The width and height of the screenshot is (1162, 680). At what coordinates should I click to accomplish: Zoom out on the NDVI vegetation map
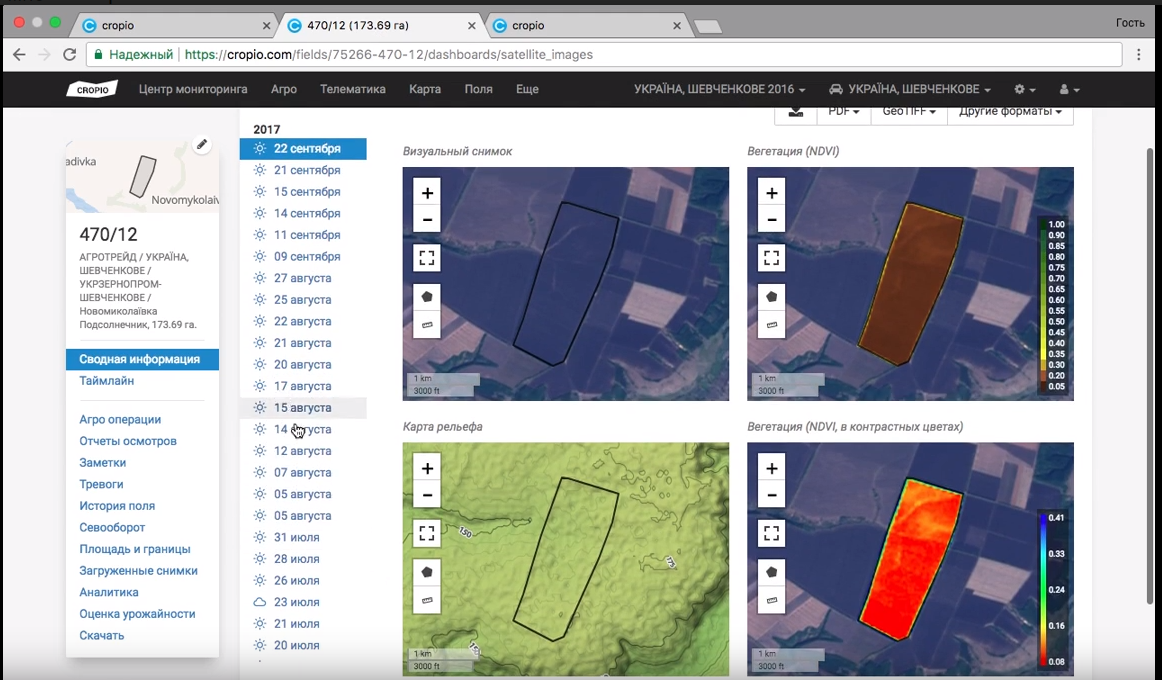[771, 220]
